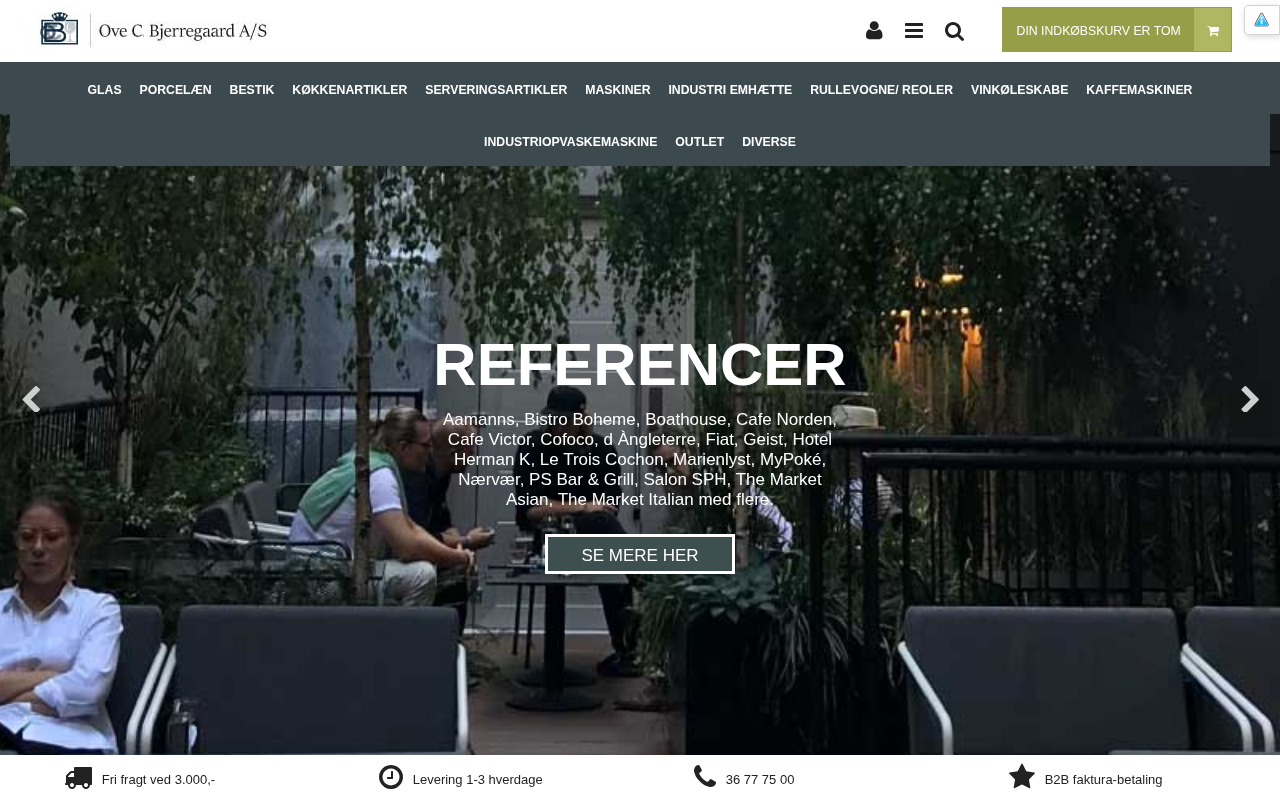Click the delivery truck icon
Screen dimensions: 1280x800
[79, 778]
